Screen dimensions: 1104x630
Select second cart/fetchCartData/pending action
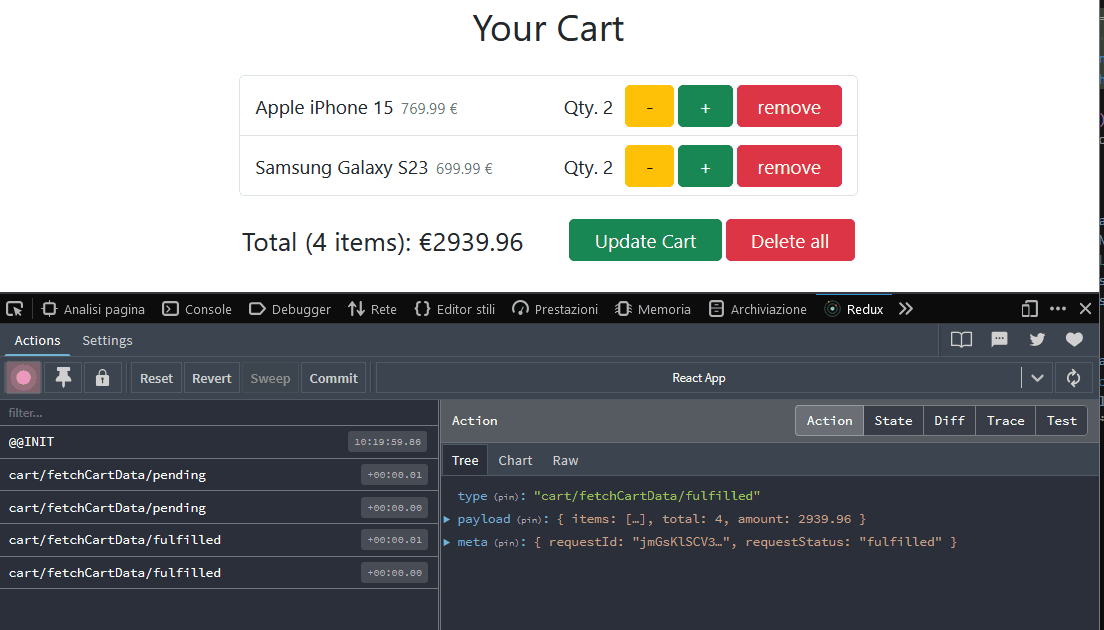pos(219,508)
